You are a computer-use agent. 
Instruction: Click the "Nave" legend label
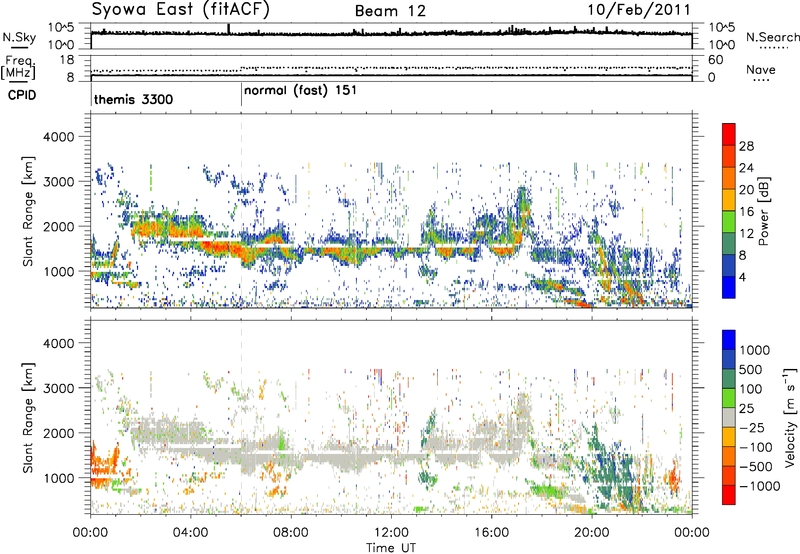761,69
